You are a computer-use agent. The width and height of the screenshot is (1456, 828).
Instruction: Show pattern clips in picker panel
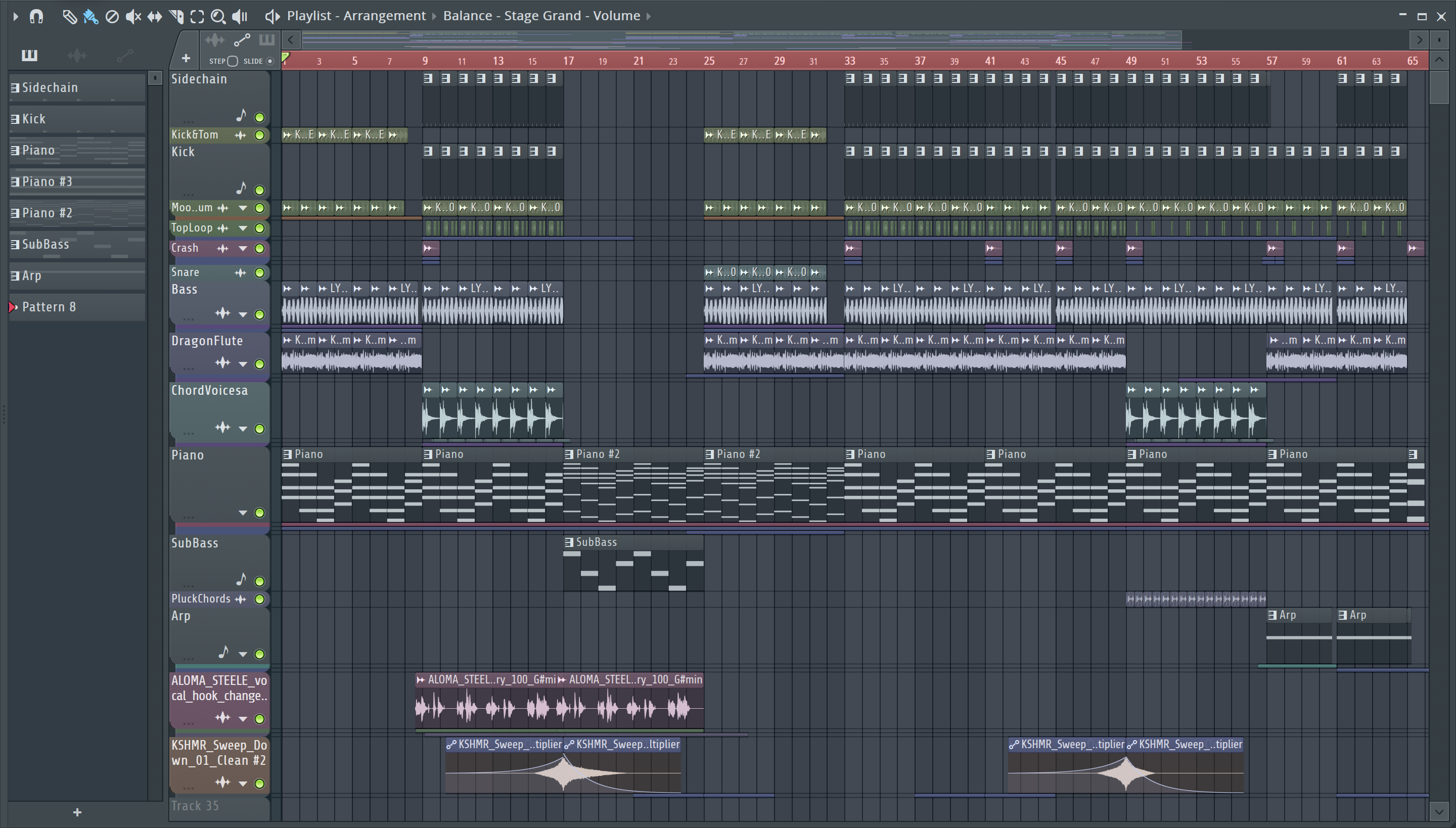pos(29,55)
